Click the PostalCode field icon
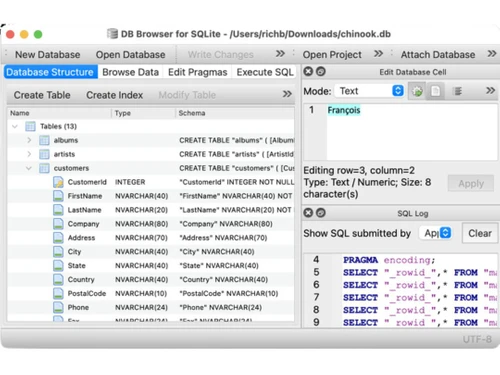The image size is (500, 375). point(58,293)
